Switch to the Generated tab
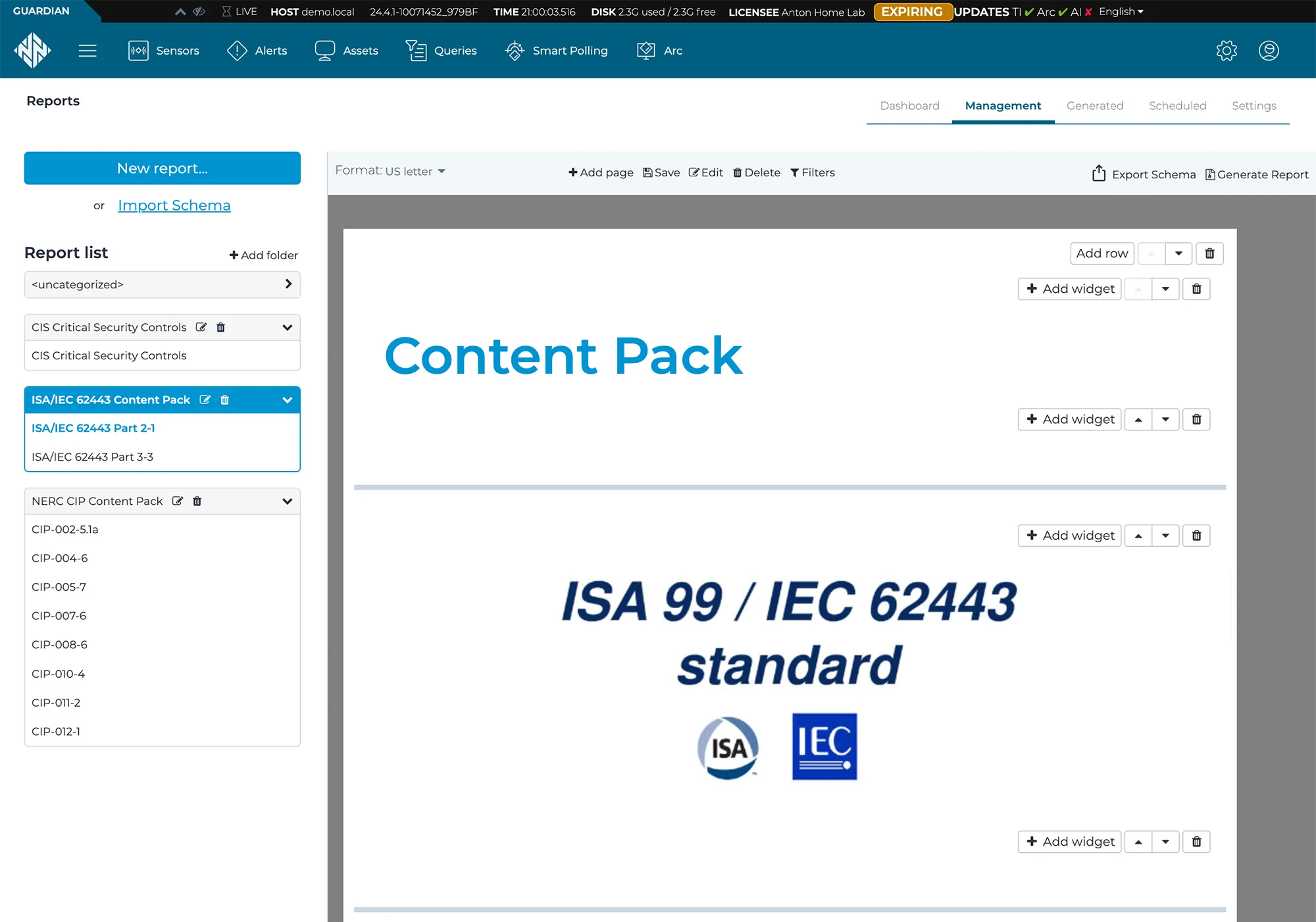Screen dimensions: 1316x922 (1095, 106)
